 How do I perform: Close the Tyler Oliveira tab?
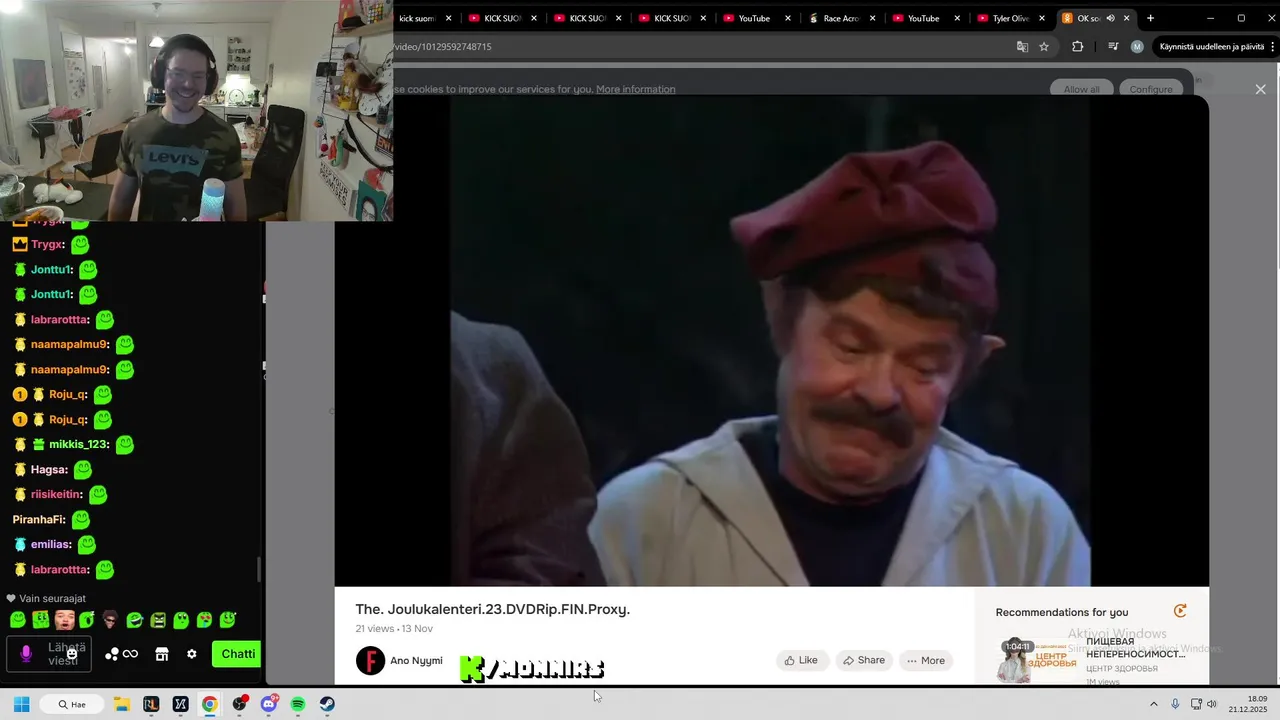(x=1042, y=18)
